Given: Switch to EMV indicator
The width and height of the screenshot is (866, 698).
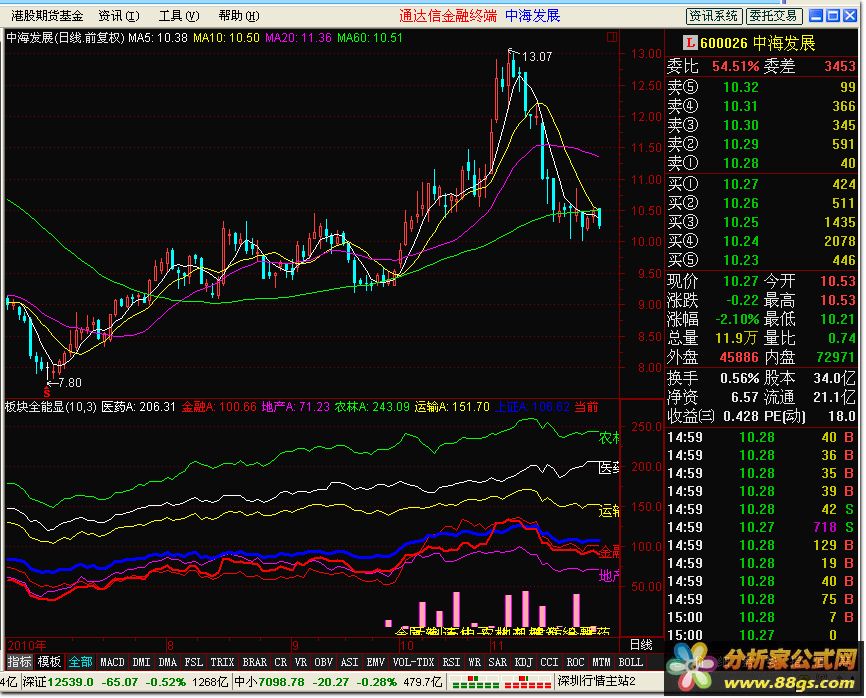Looking at the screenshot, I should pyautogui.click(x=376, y=662).
